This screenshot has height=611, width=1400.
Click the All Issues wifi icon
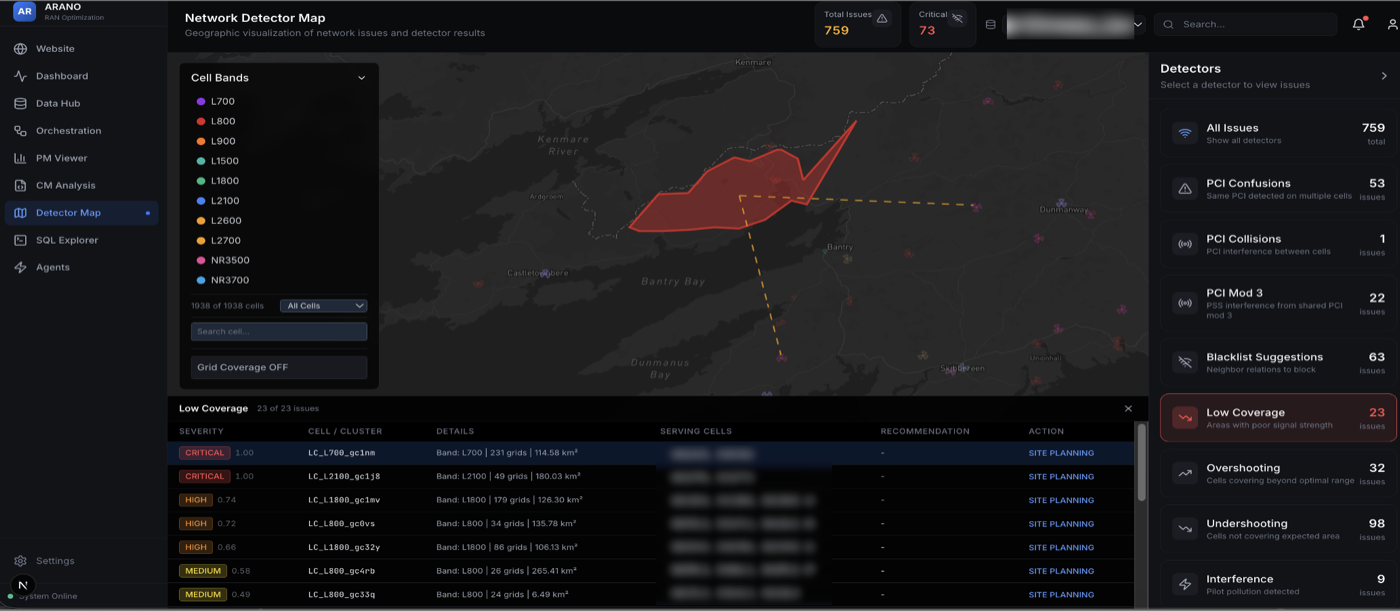tap(1185, 133)
